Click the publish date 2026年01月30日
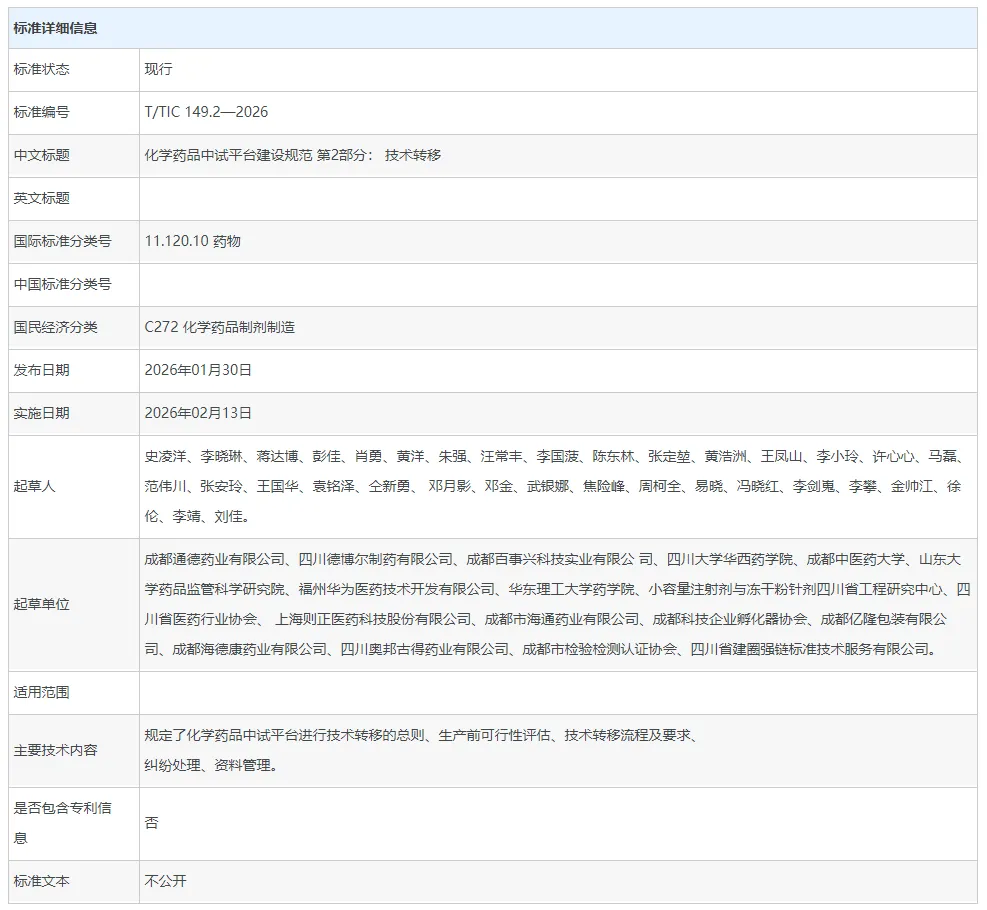The image size is (987, 910). (198, 371)
